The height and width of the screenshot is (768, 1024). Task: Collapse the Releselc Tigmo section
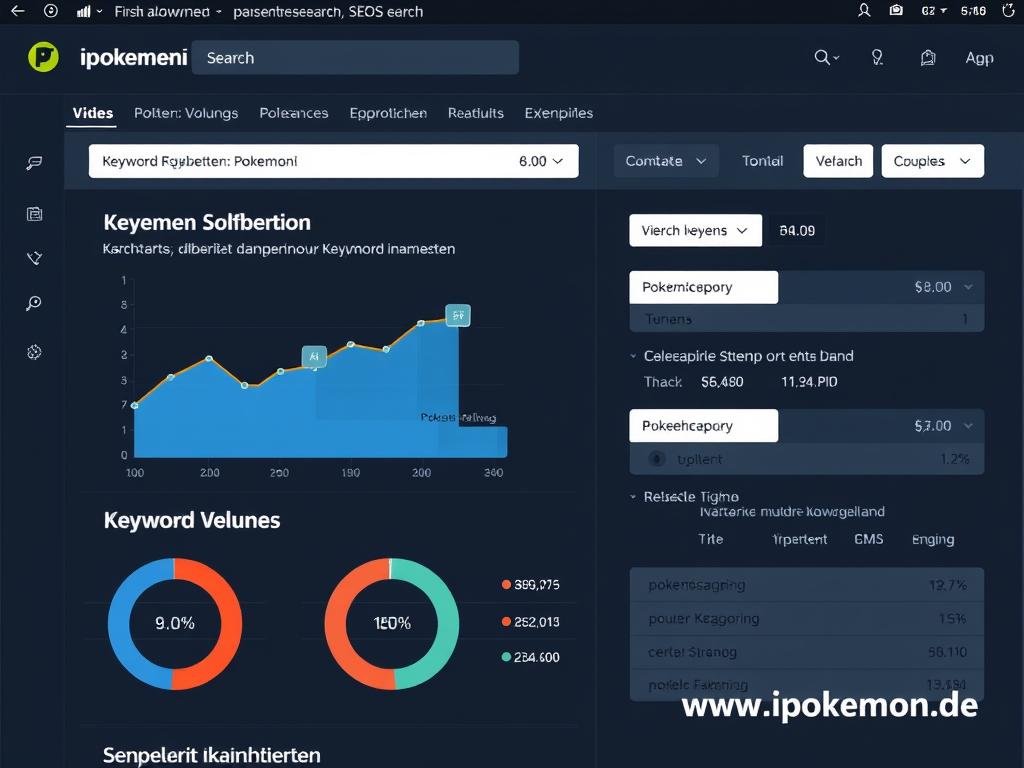pyautogui.click(x=632, y=496)
